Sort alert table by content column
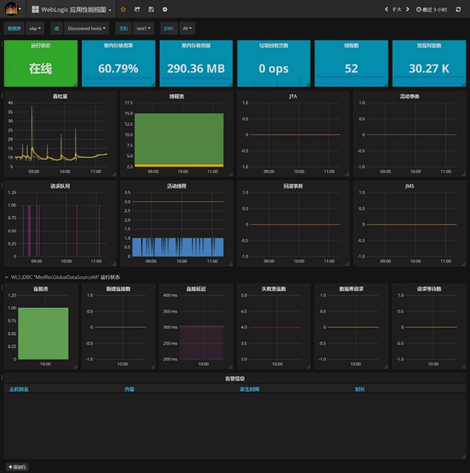This screenshot has width=470, height=473. coord(129,389)
